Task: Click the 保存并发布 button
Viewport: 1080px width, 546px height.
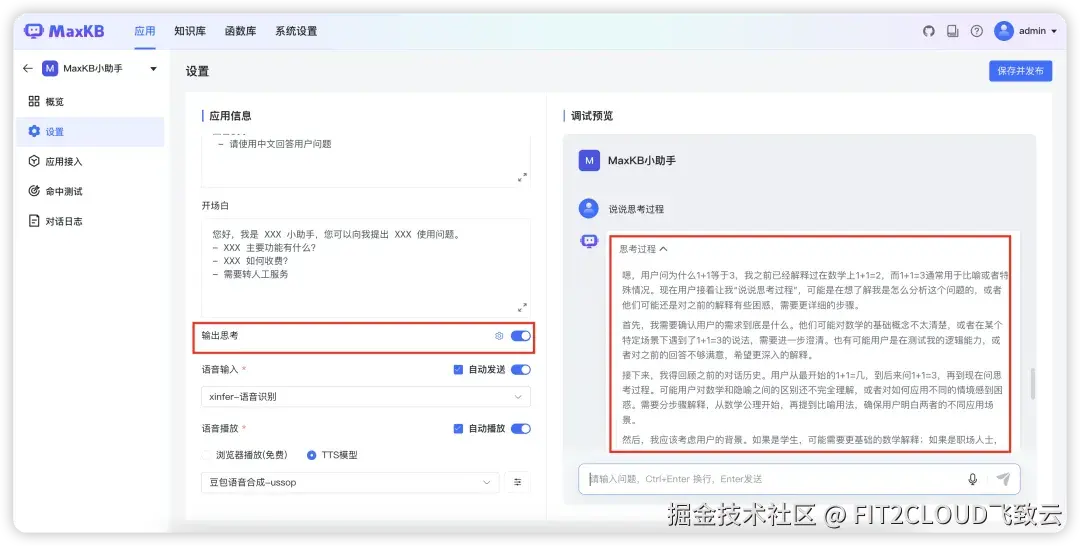Action: [1021, 71]
